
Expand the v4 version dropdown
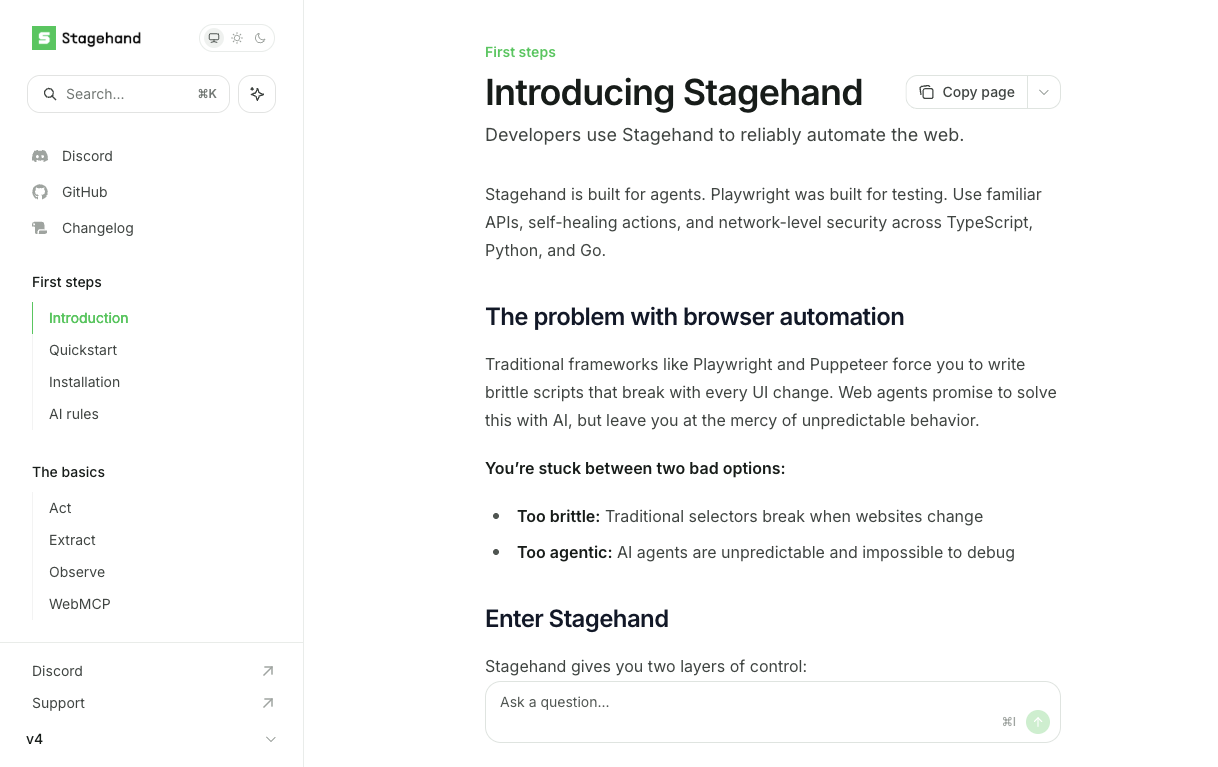pyautogui.click(x=152, y=739)
